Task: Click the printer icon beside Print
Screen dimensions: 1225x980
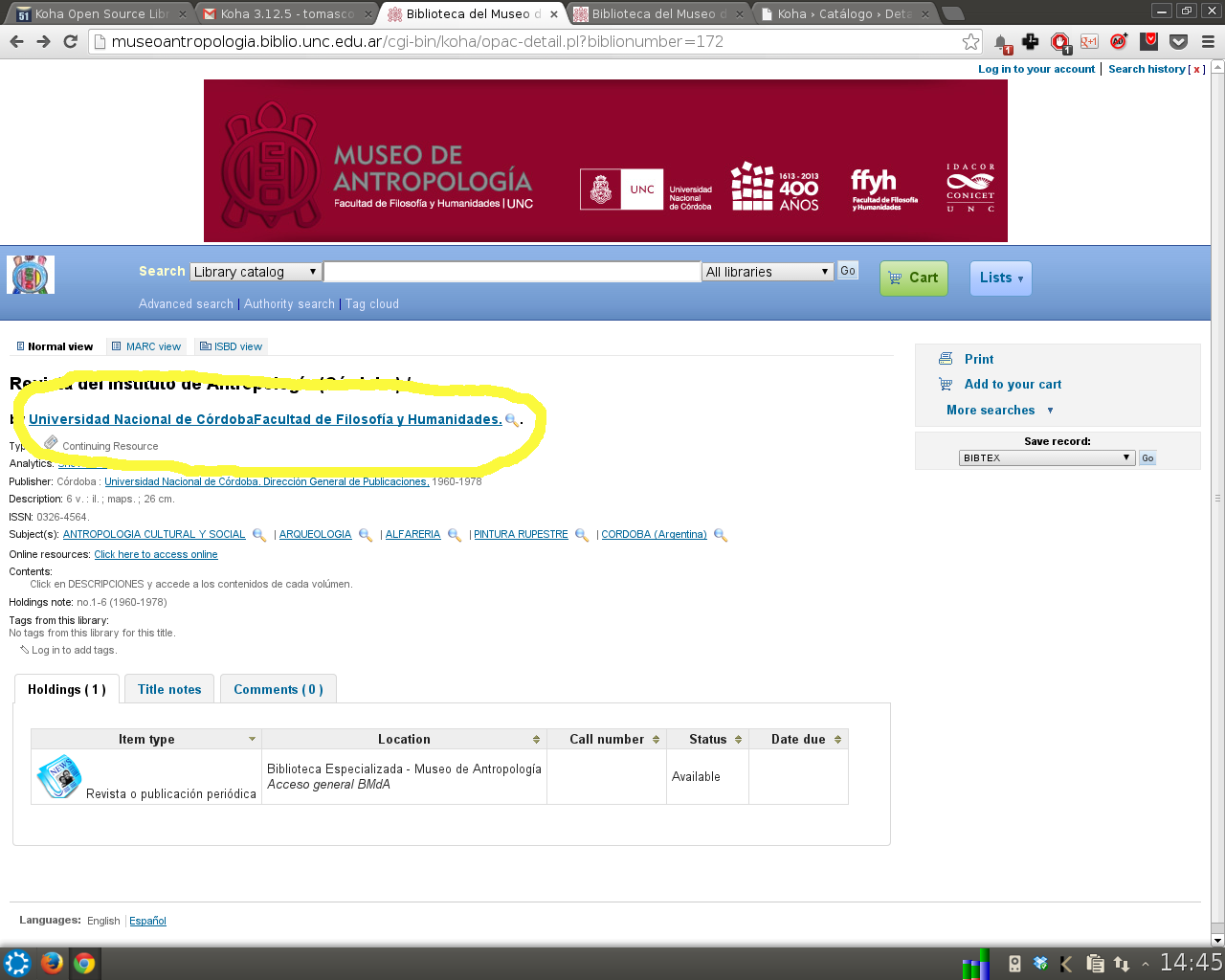Action: (946, 359)
